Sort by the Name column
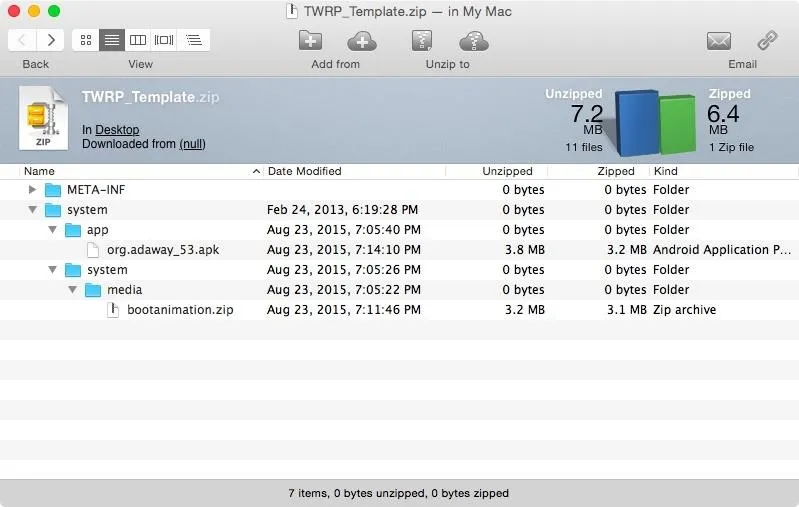The width and height of the screenshot is (799, 507). coord(142,171)
